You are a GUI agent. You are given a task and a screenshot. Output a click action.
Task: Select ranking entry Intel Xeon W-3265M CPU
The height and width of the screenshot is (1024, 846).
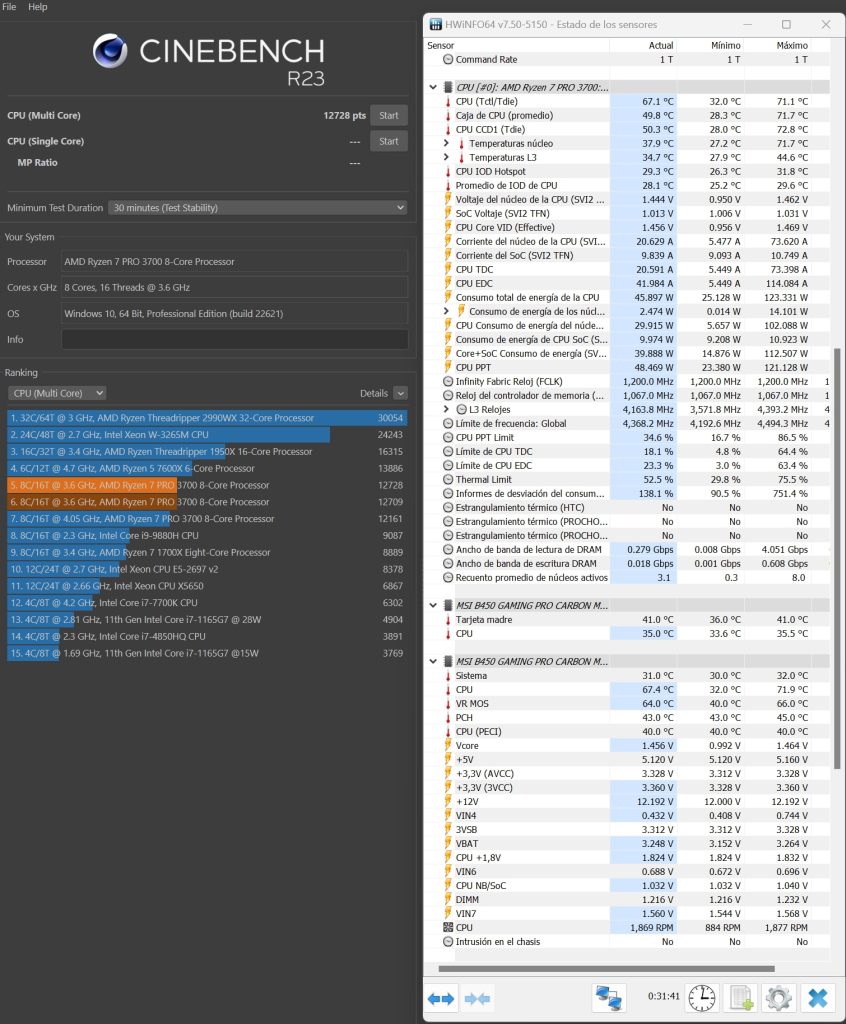pos(207,435)
